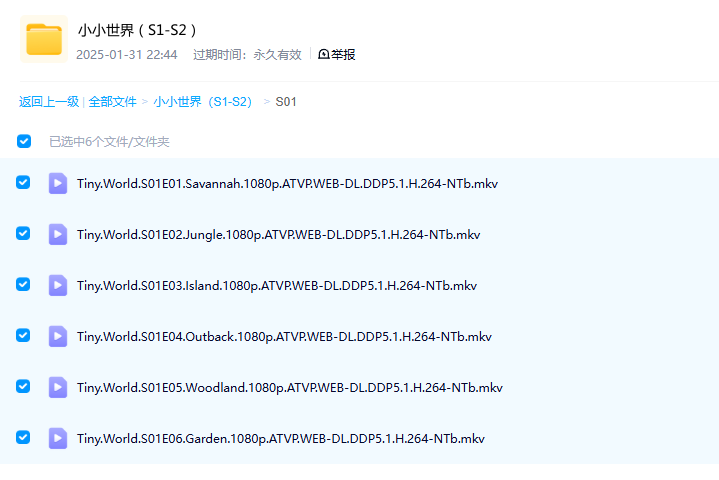Open Tiny.World.S01E04.Outback file name
719x480 pixels.
[284, 337]
